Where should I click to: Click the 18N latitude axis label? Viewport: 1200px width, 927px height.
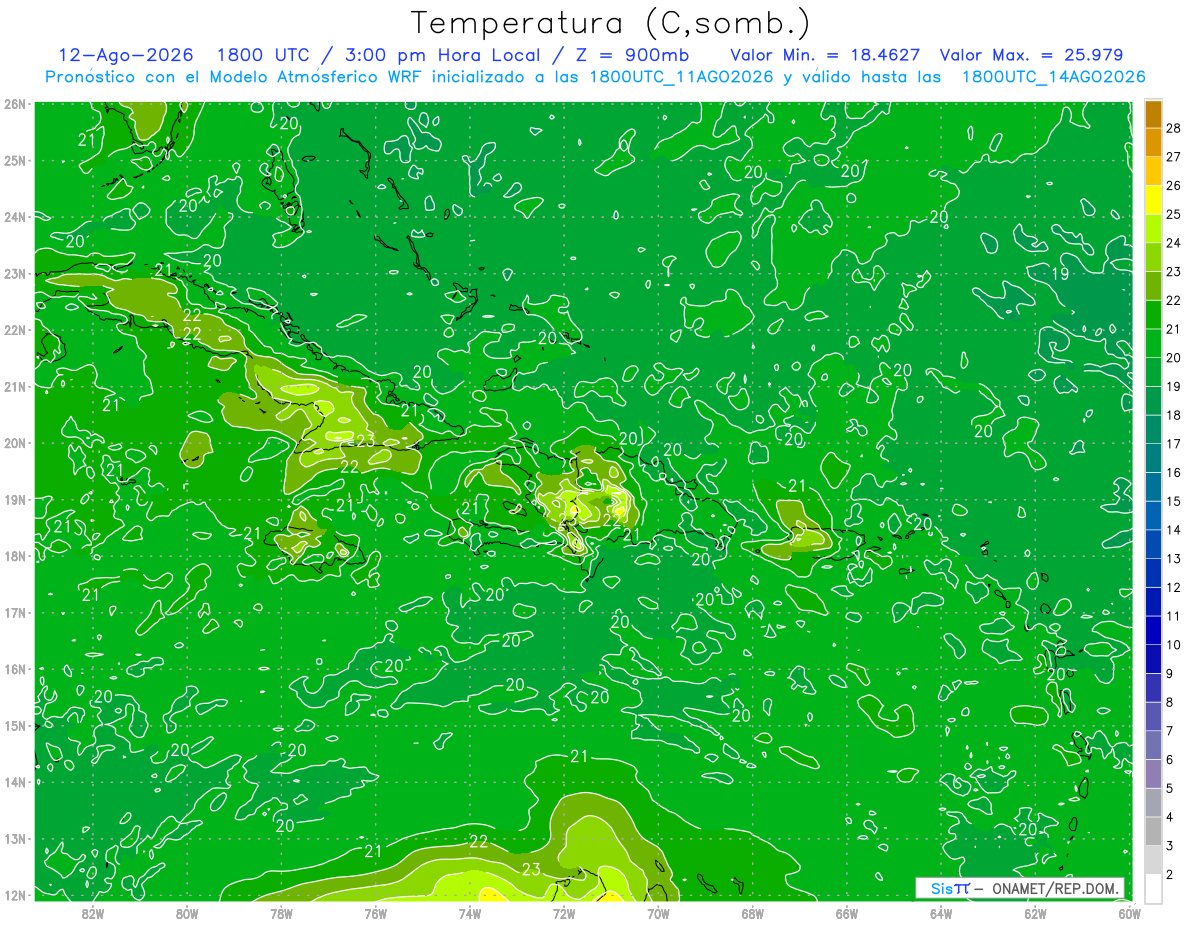[x=15, y=556]
